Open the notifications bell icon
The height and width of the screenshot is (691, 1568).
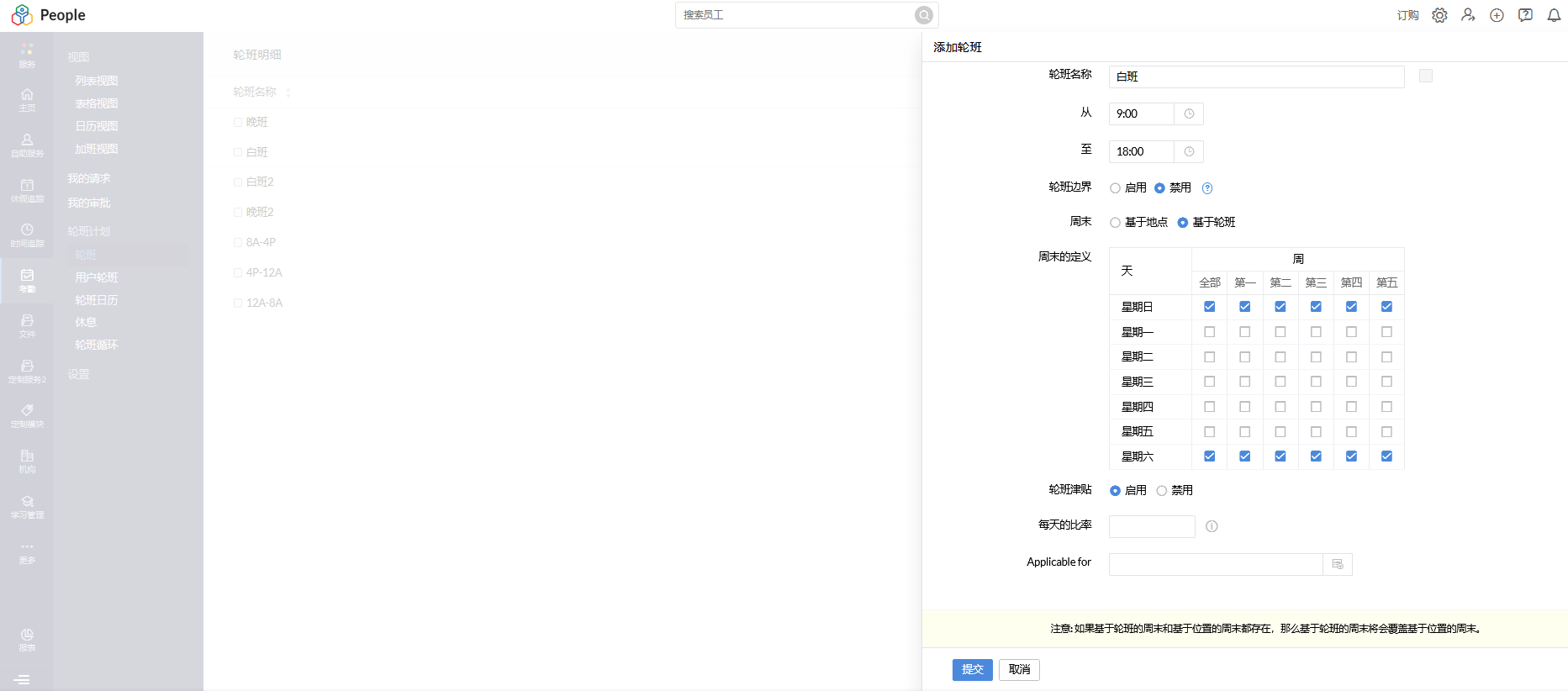point(1554,15)
